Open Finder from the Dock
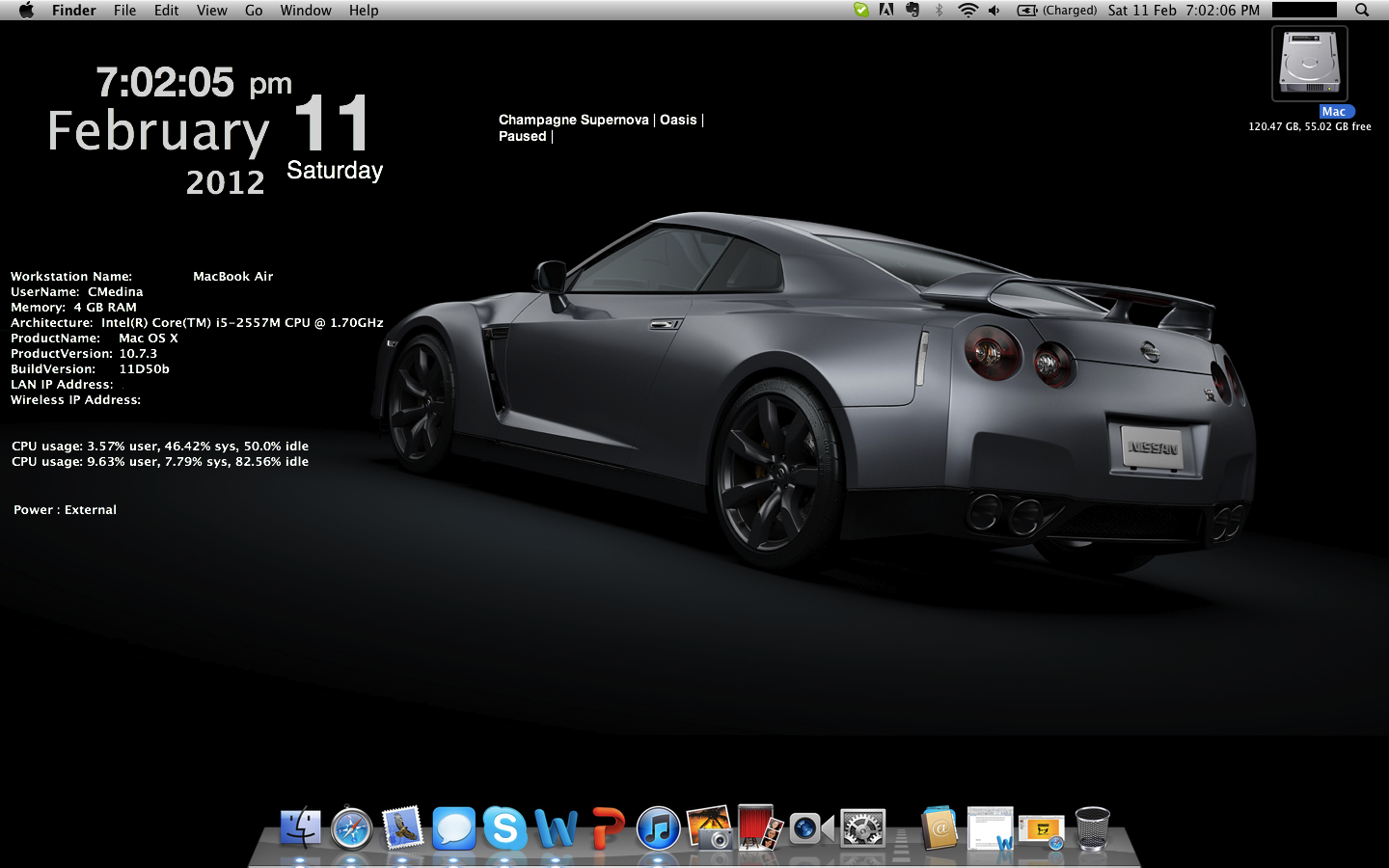This screenshot has width=1389, height=868. coord(300,827)
